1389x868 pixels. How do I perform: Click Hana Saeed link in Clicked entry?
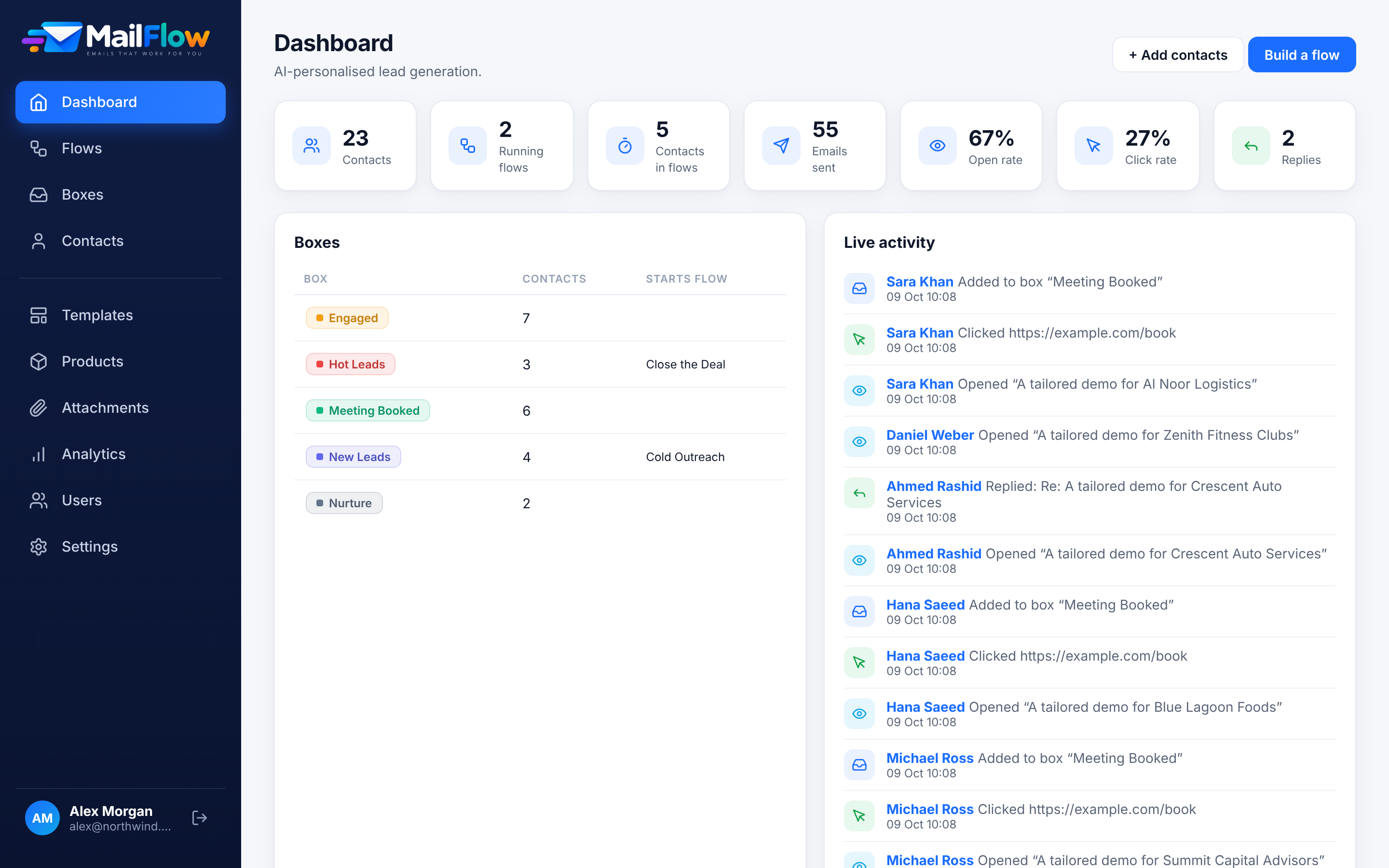[x=925, y=656]
